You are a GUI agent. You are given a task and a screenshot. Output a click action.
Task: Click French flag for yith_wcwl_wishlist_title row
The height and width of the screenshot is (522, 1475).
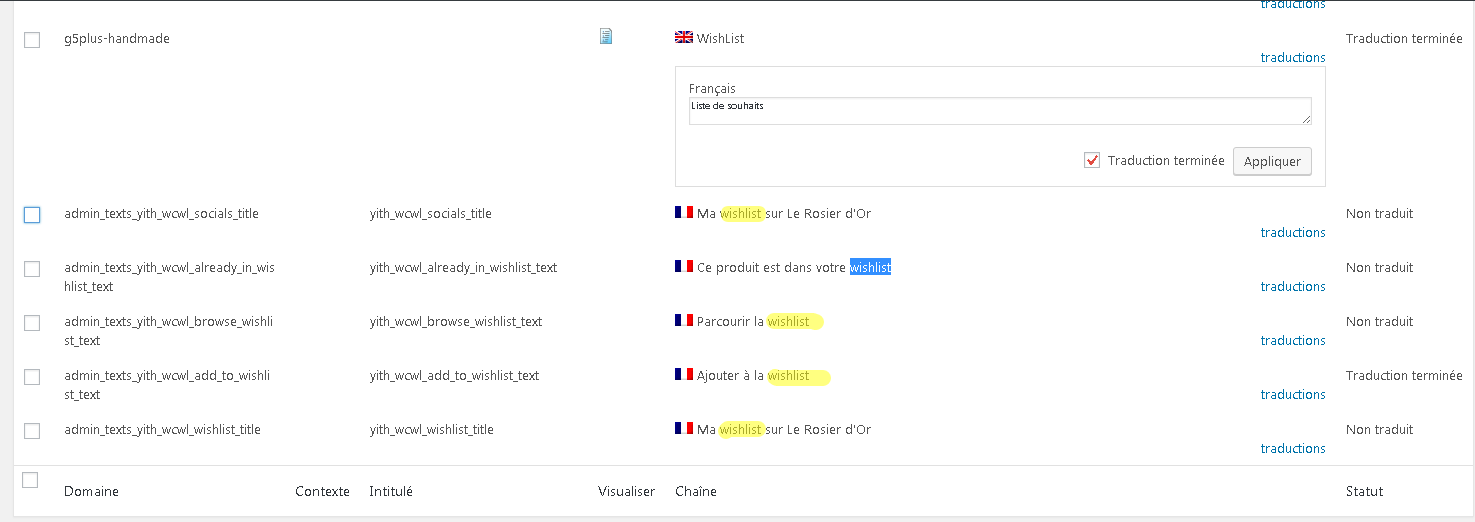(684, 429)
